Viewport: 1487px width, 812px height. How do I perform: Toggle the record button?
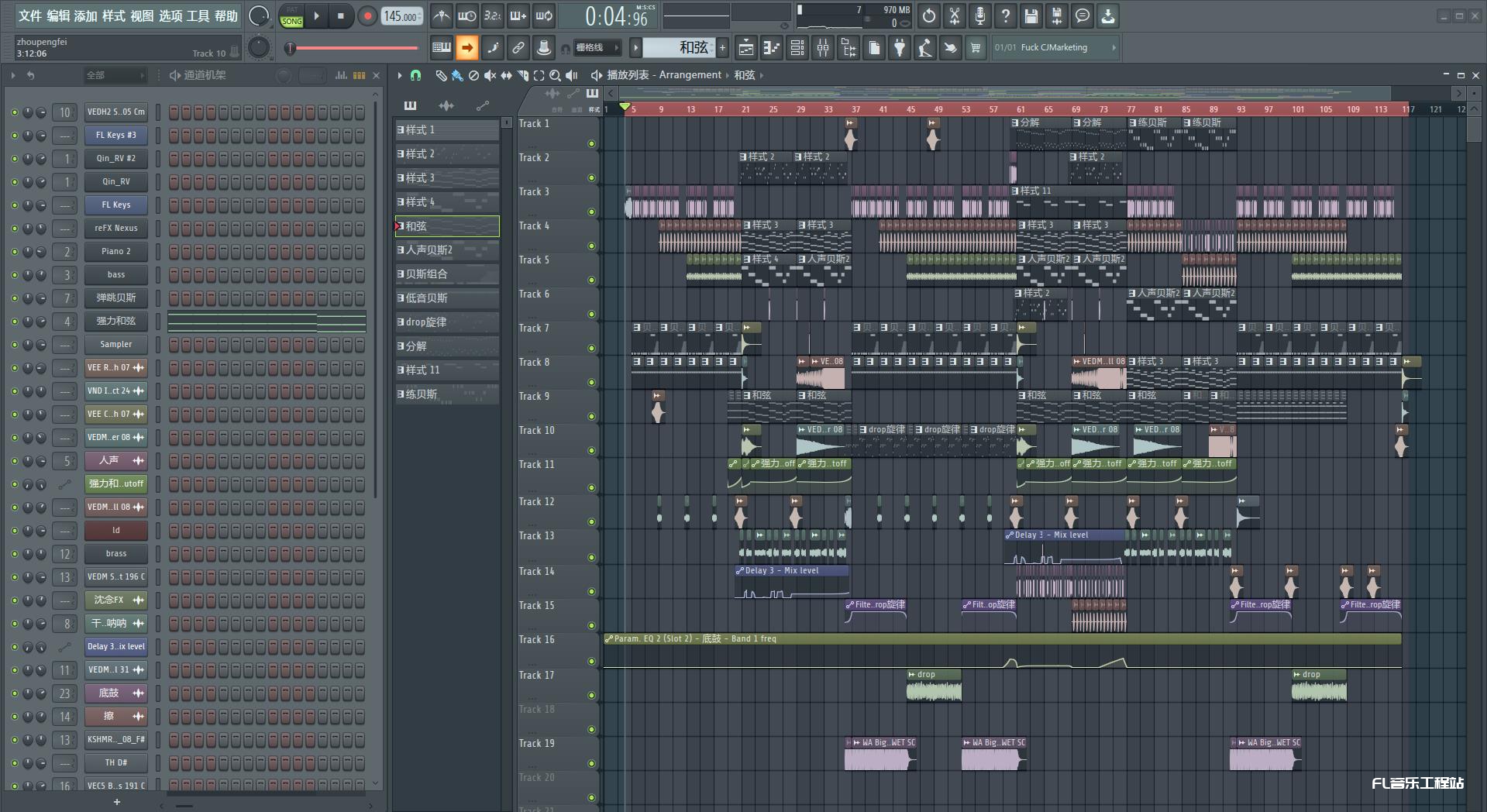367,15
